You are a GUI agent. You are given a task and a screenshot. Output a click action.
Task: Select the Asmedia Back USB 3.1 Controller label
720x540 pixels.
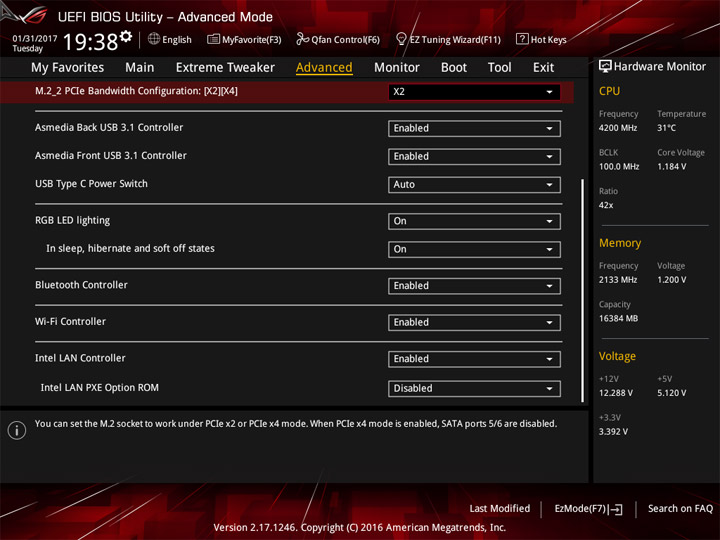[109, 128]
